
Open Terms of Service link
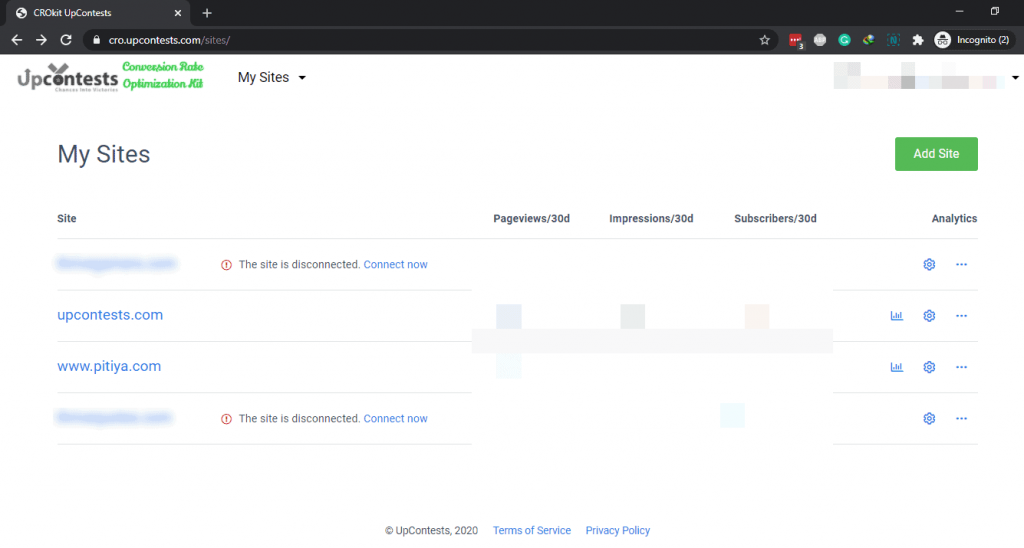coord(532,530)
